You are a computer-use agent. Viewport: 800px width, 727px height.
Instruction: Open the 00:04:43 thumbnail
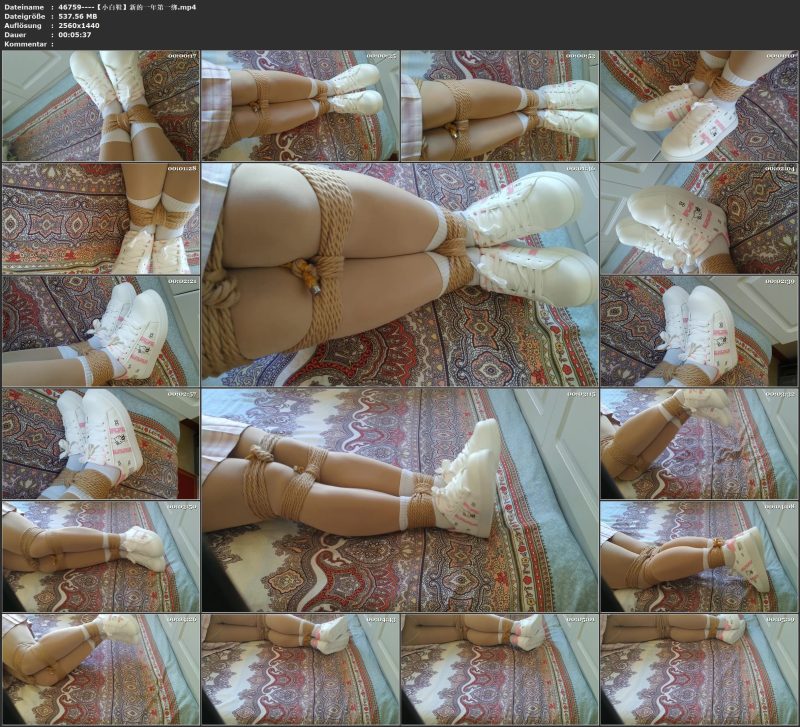coord(300,669)
